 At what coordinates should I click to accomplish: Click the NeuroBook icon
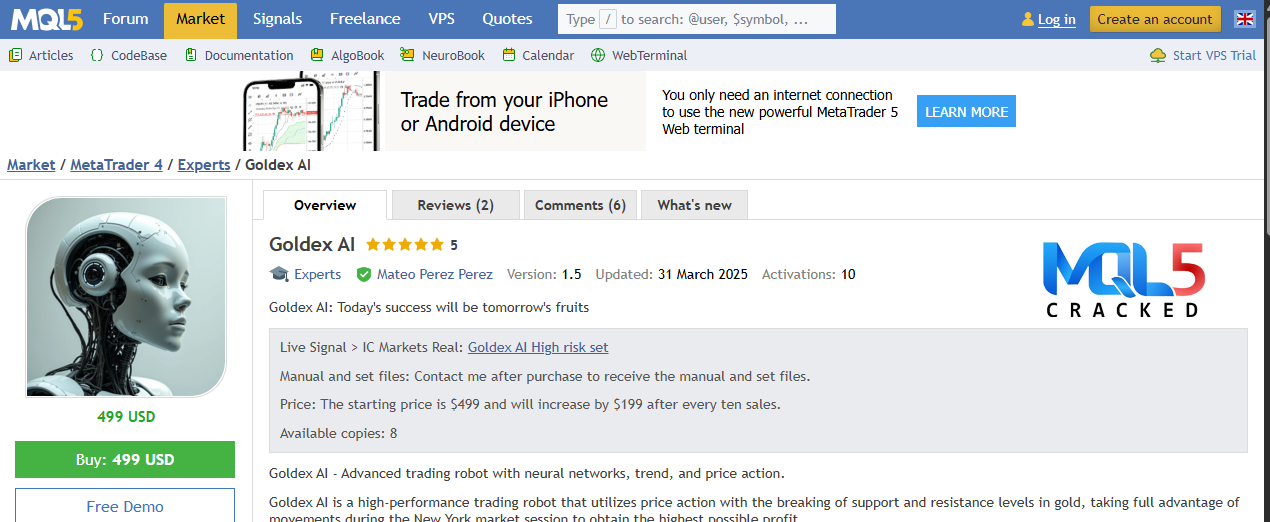(407, 55)
